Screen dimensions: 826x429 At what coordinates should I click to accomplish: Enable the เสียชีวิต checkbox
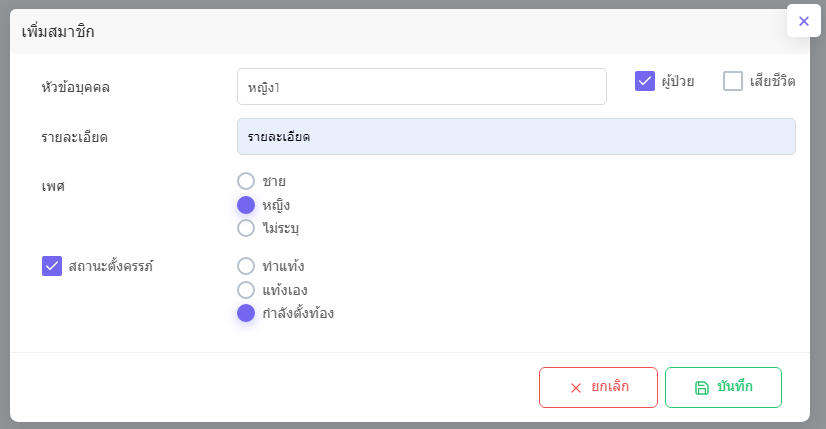coord(733,81)
